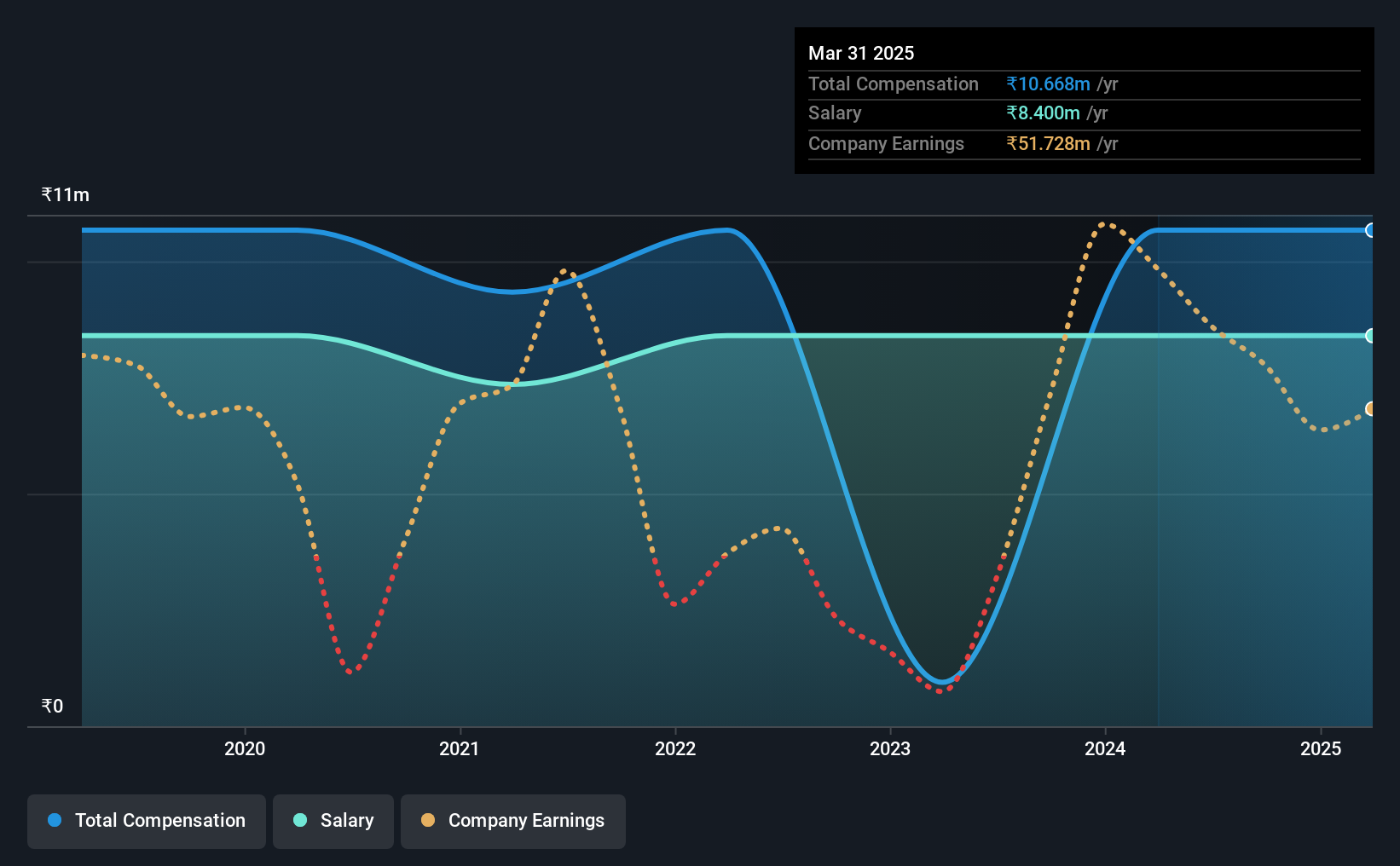The image size is (1400, 866).
Task: Click the 2023 x-axis label
Action: pyautogui.click(x=890, y=748)
